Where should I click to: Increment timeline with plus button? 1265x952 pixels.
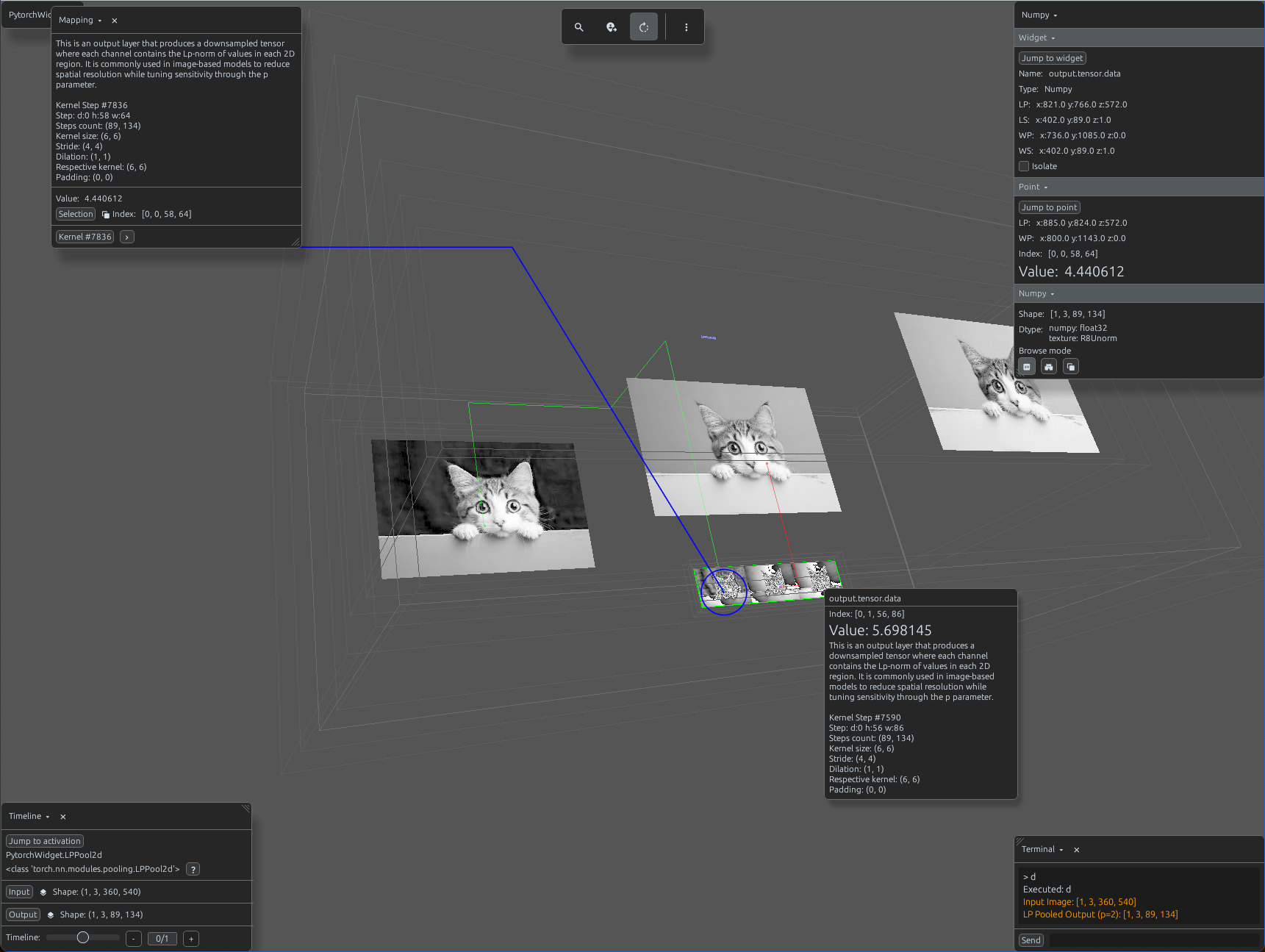click(x=191, y=939)
